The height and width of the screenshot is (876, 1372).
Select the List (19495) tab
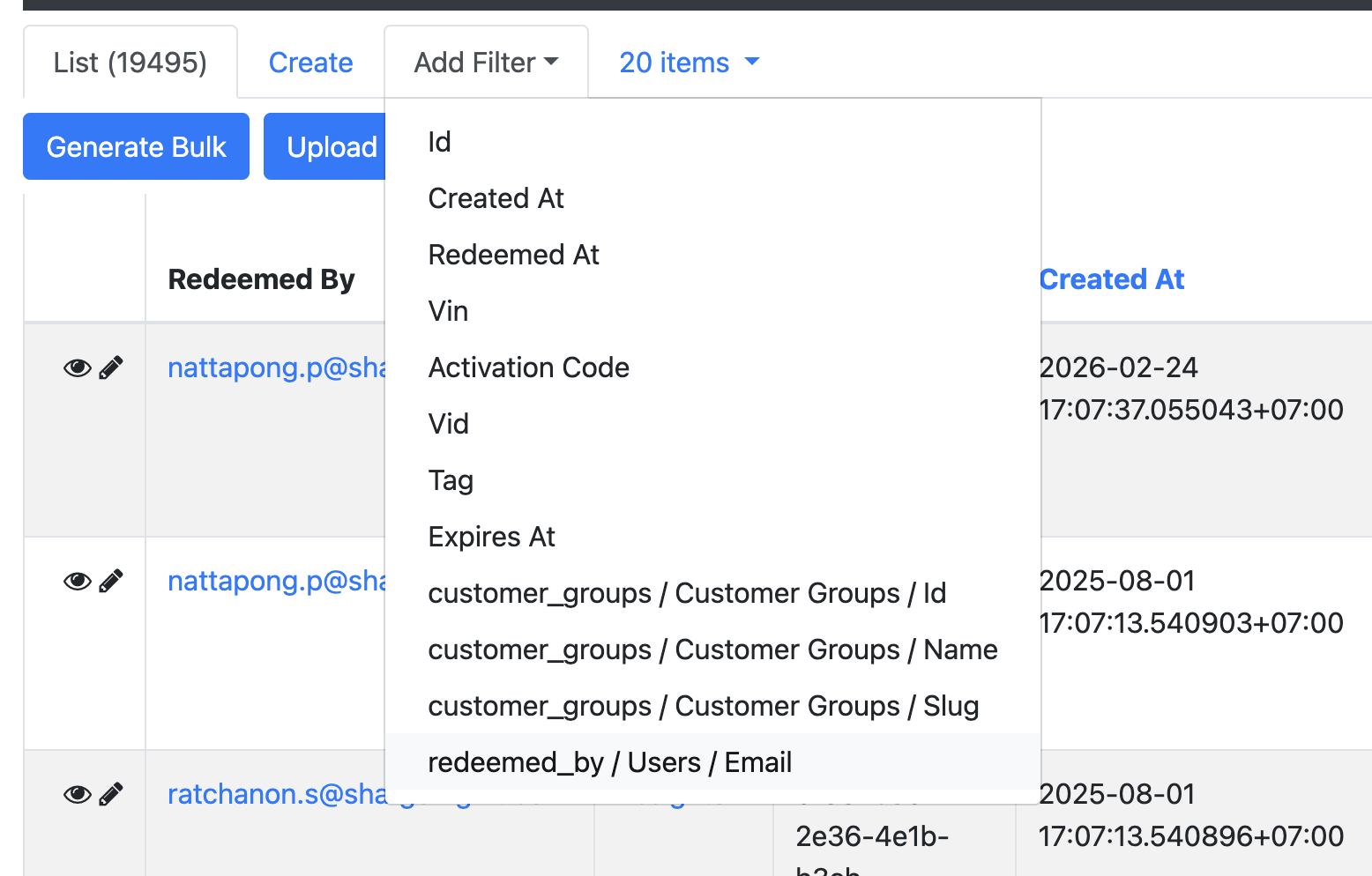point(130,63)
